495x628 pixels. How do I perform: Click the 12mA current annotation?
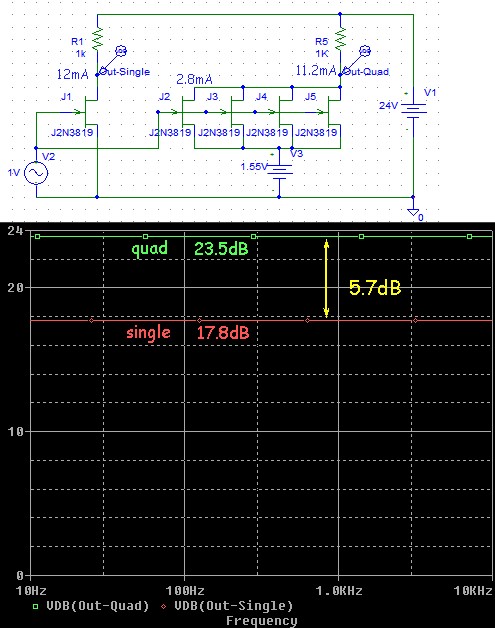click(72, 74)
